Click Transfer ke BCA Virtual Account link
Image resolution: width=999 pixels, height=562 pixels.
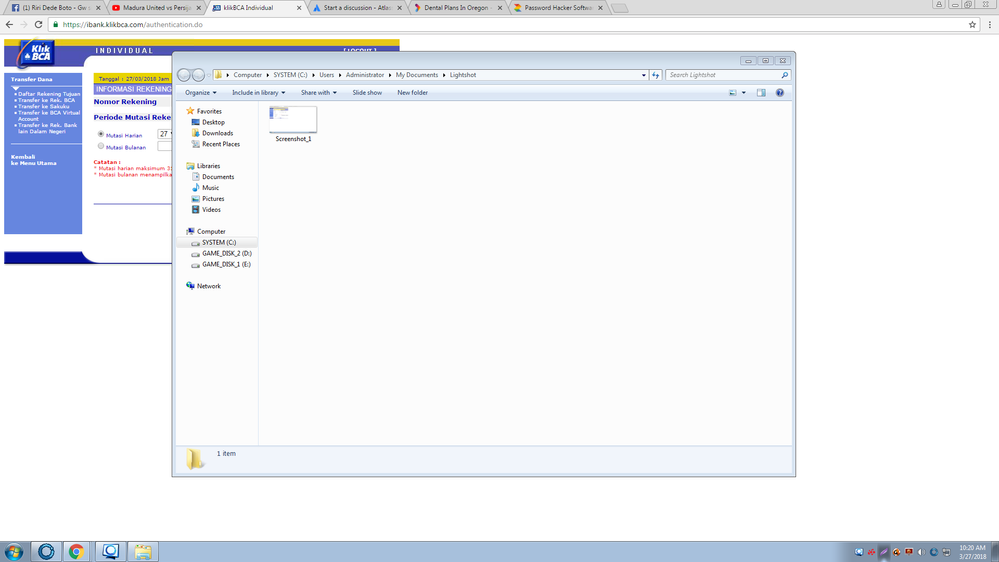[49, 115]
